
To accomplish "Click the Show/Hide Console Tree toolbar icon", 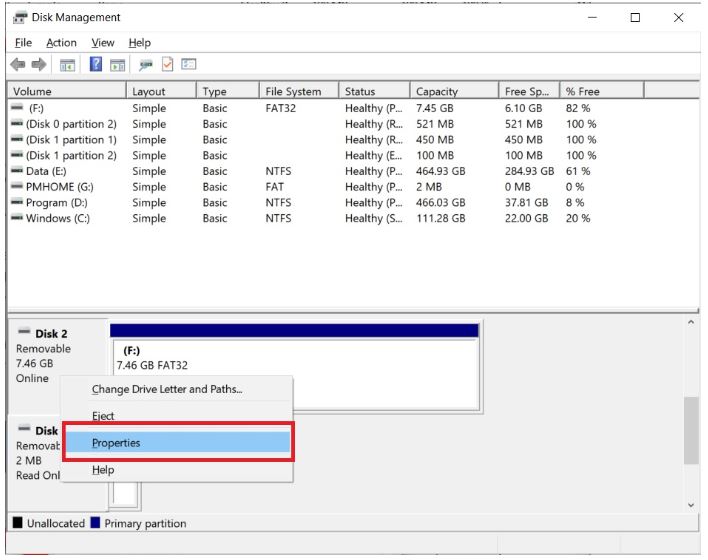I will point(69,65).
